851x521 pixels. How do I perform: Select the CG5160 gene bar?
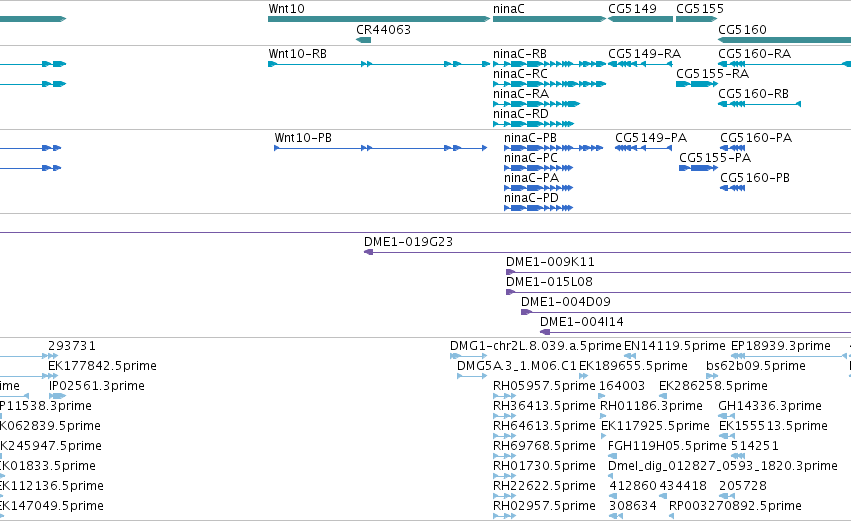(784, 40)
